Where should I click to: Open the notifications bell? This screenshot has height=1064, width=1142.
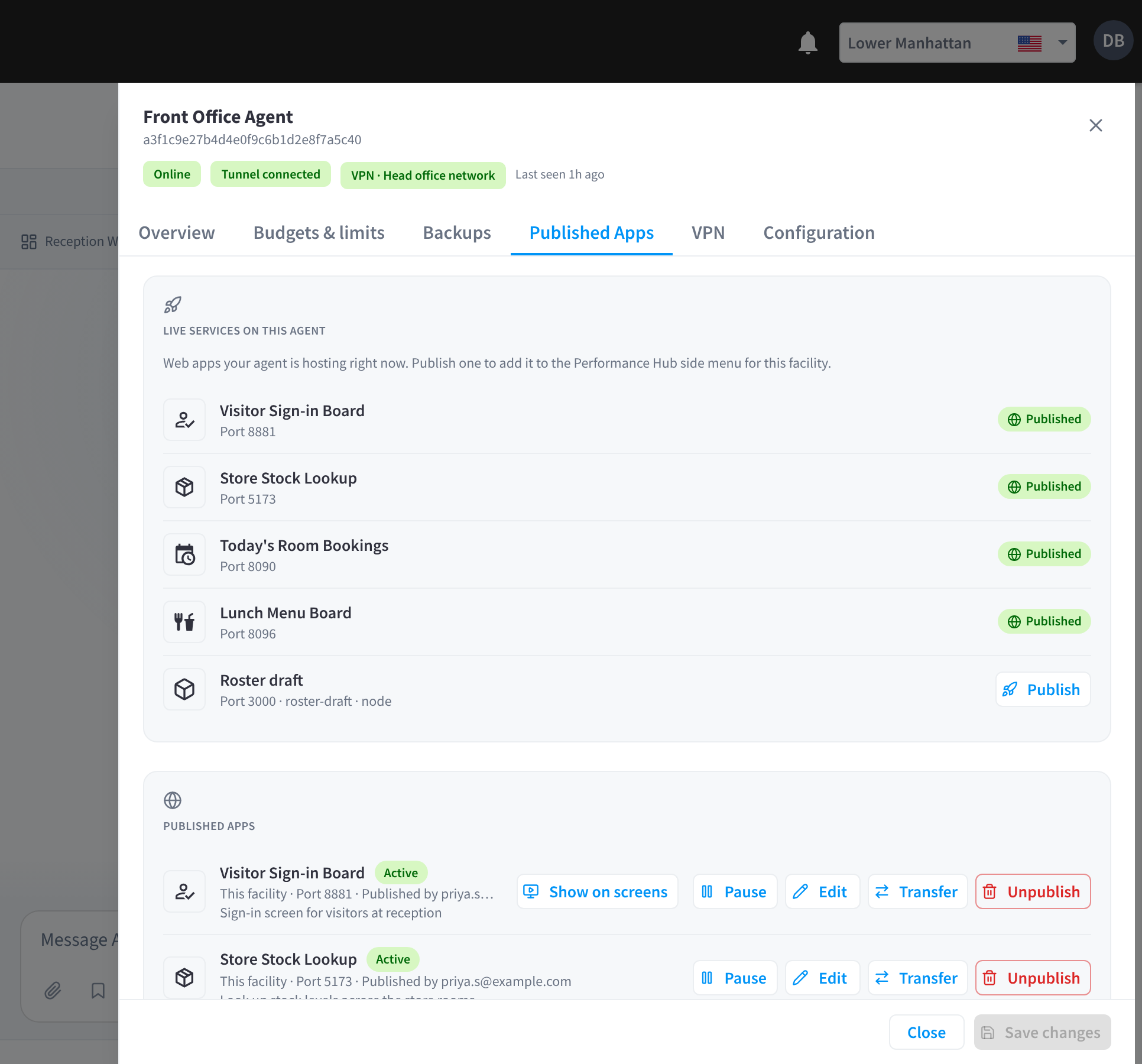[x=807, y=43]
